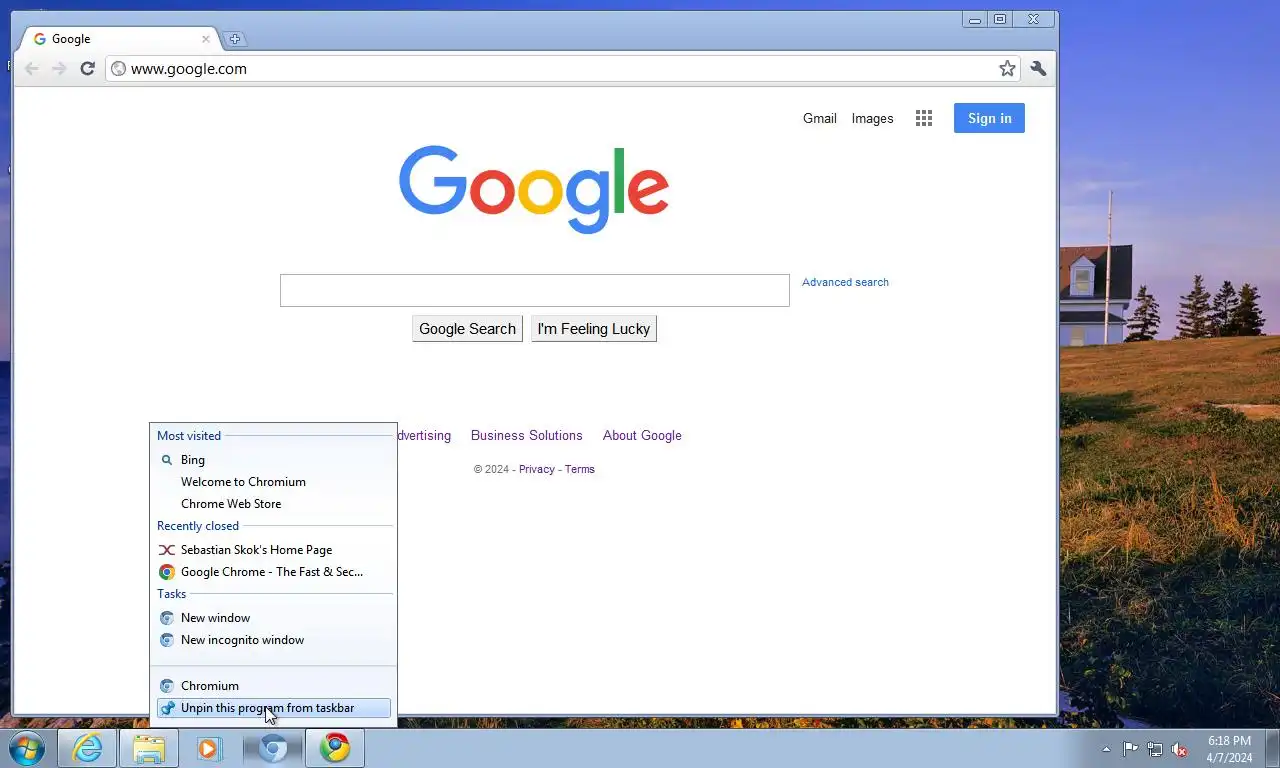Open the Gmail link
This screenshot has height=768, width=1280.
tap(820, 118)
